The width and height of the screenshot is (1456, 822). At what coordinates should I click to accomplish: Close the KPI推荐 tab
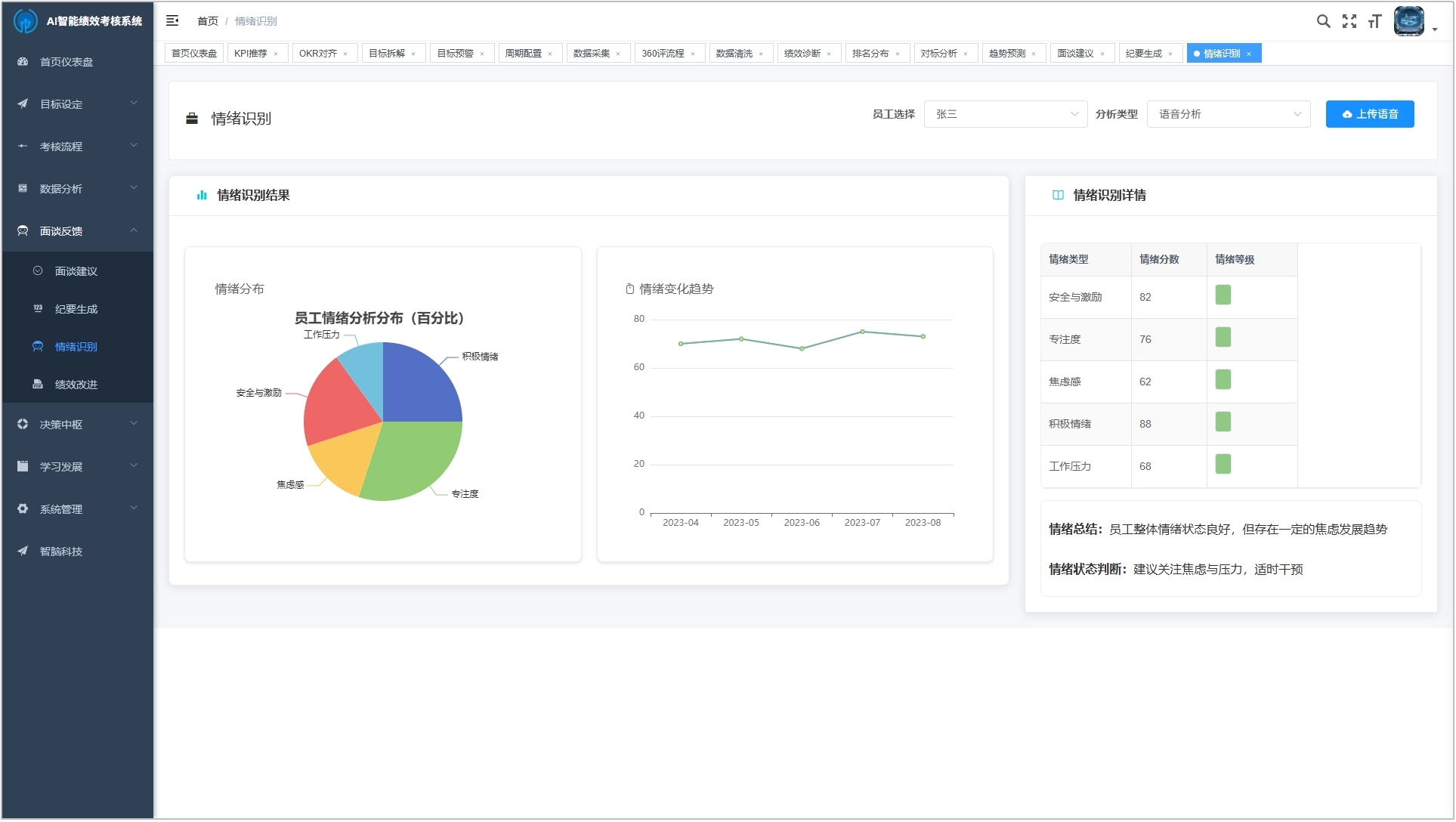[276, 54]
